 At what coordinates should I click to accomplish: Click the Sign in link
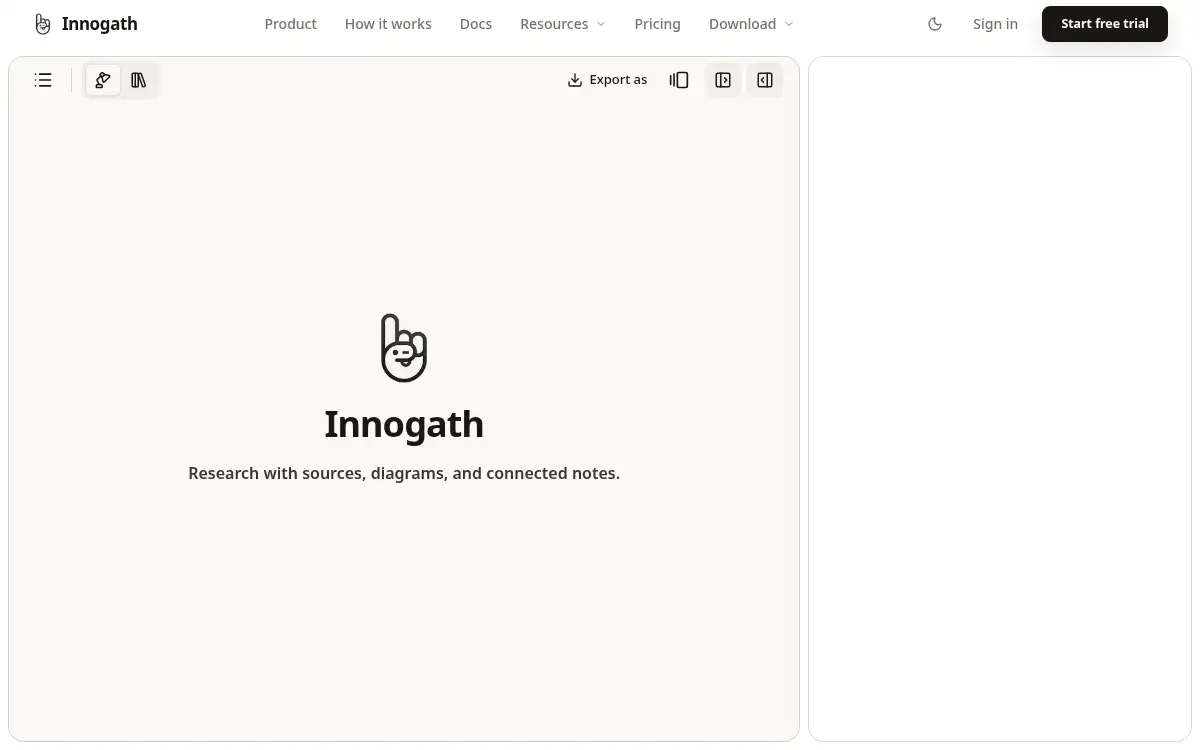[995, 24]
